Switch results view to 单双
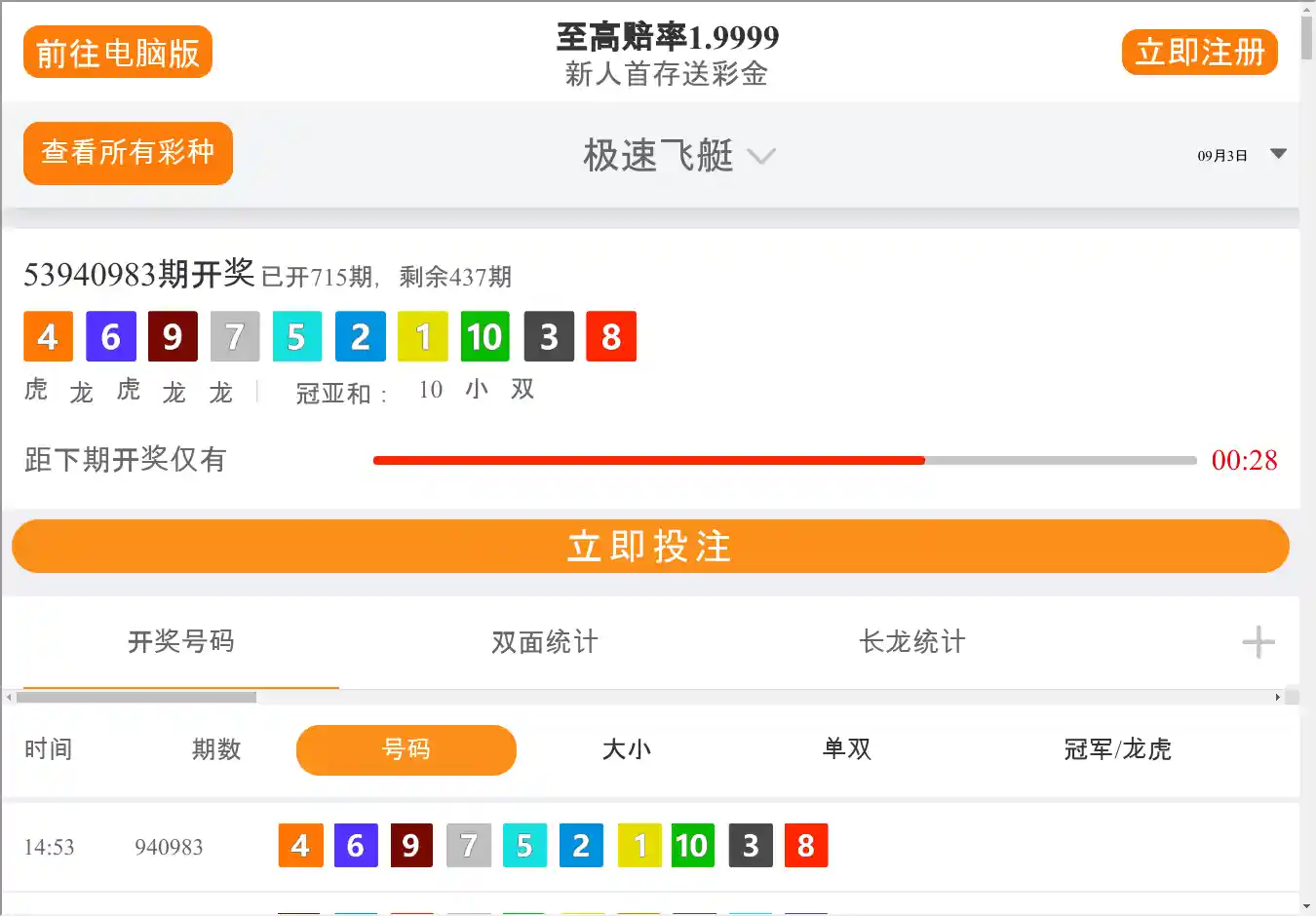Screen dimensions: 1316x916 pos(846,749)
